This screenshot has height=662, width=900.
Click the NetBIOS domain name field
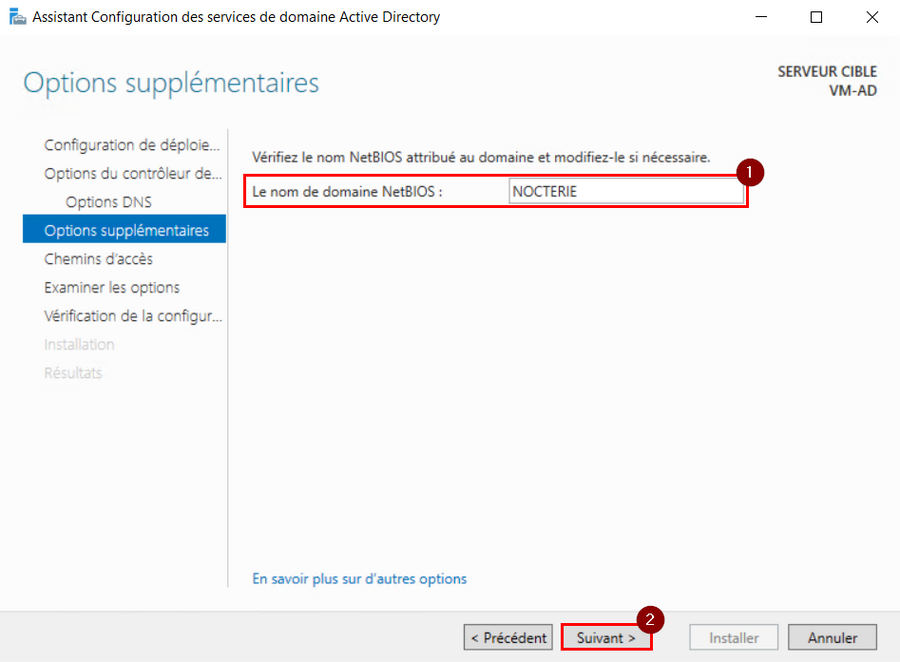pos(626,191)
